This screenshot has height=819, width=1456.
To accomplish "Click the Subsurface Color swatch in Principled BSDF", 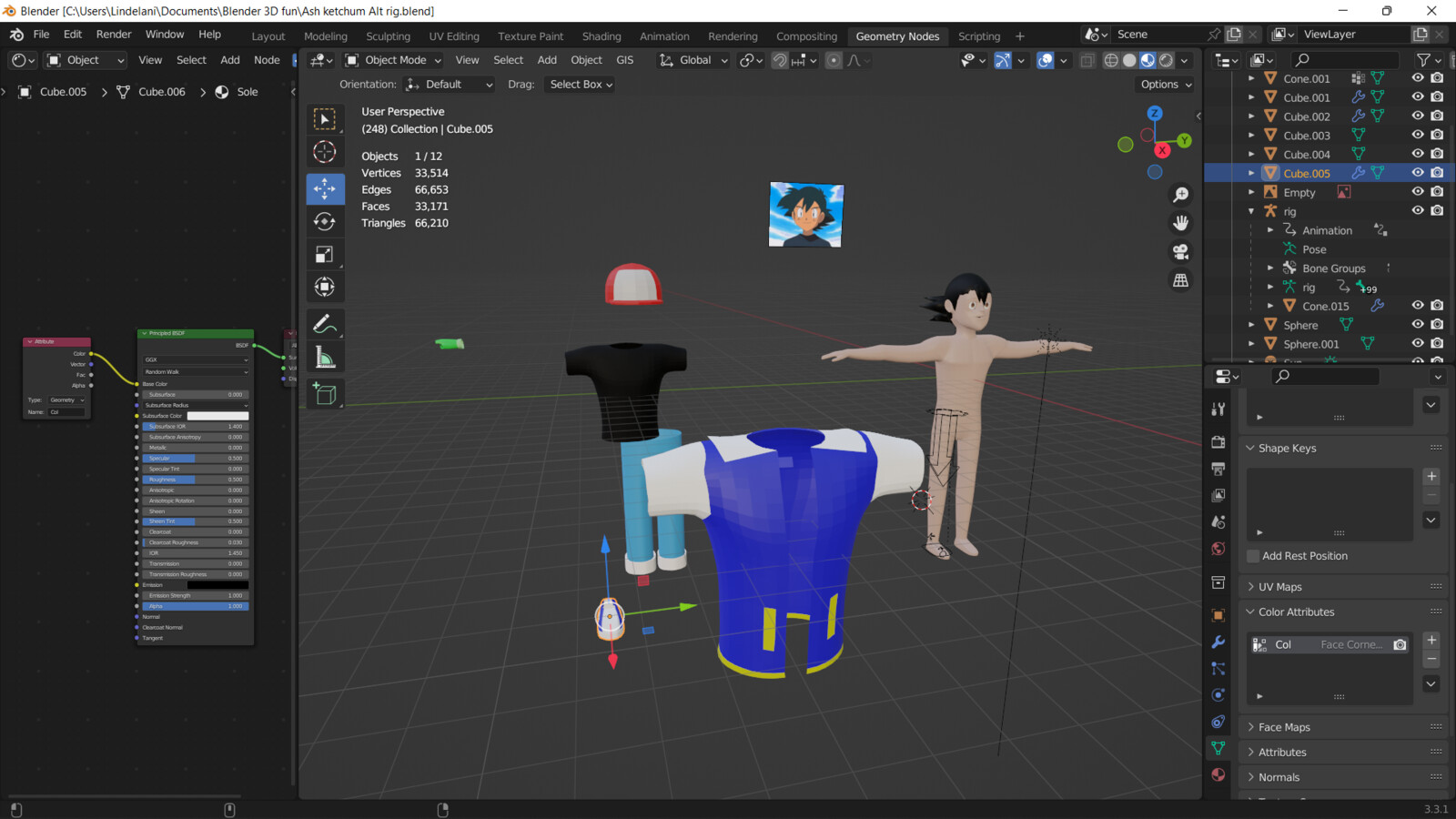I will click(x=217, y=416).
